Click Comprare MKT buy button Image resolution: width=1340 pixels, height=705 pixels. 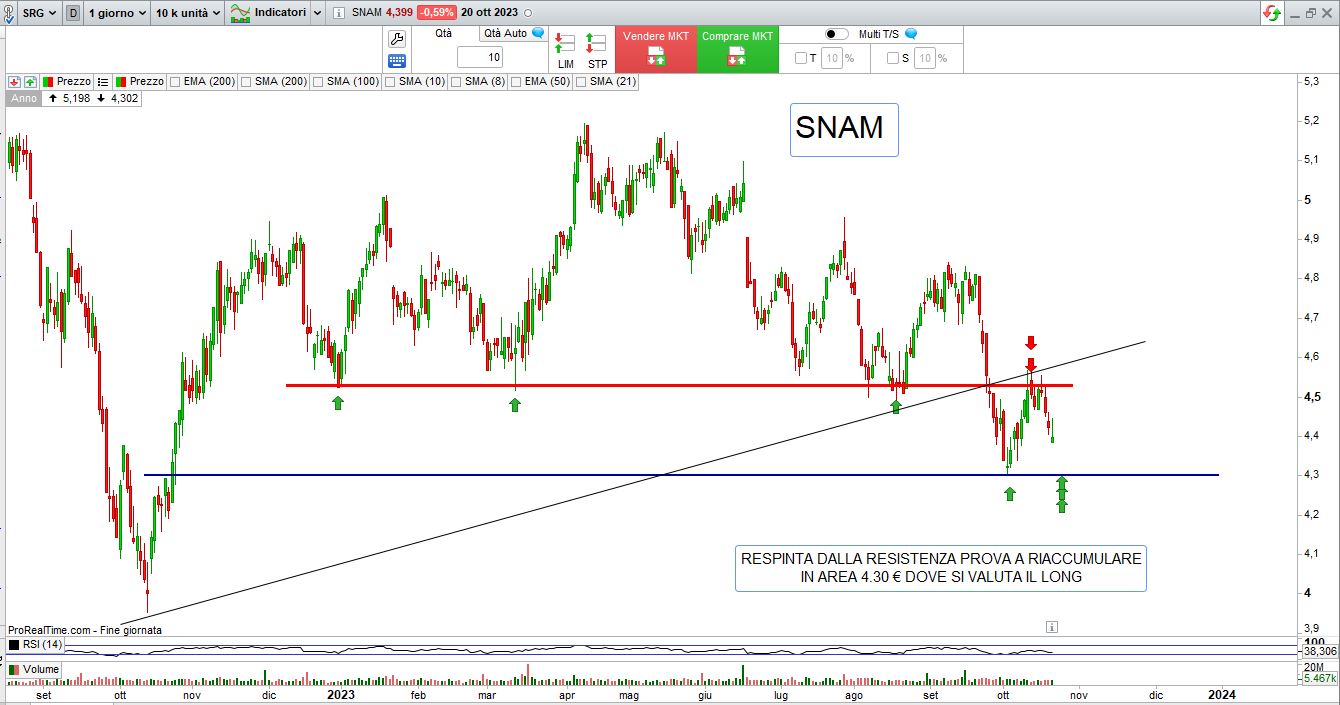coord(737,49)
